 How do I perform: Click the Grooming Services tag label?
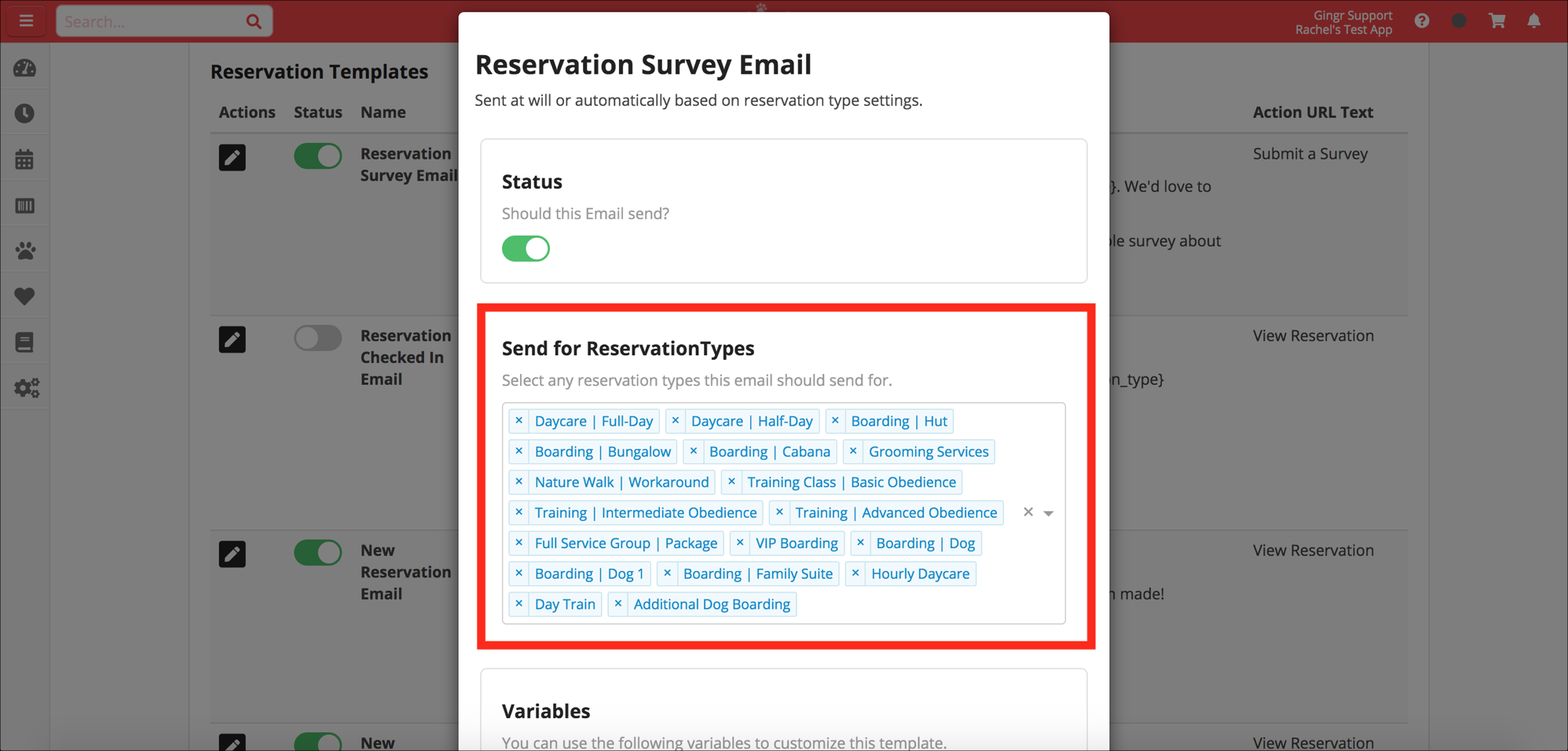pyautogui.click(x=929, y=452)
